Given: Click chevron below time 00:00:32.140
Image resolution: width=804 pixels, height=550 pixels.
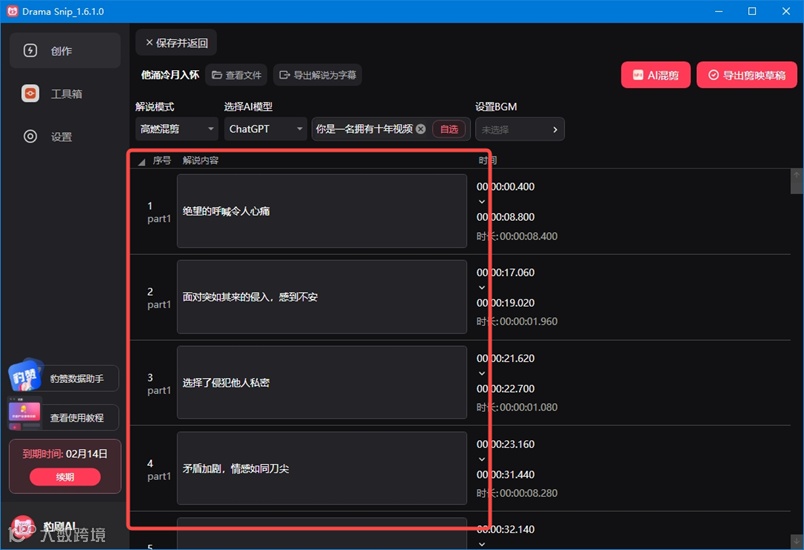Looking at the screenshot, I should point(481,544).
